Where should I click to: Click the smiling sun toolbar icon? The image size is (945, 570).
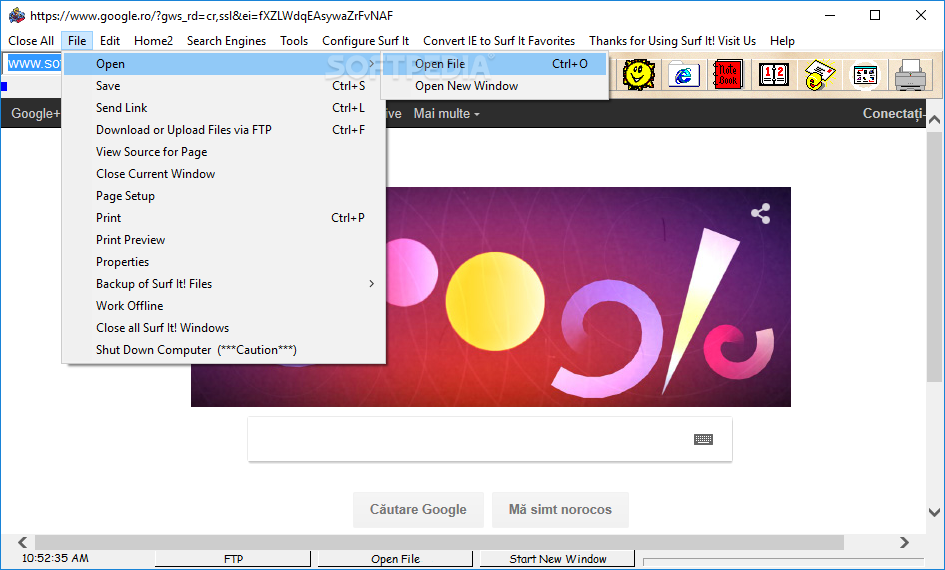coord(638,75)
